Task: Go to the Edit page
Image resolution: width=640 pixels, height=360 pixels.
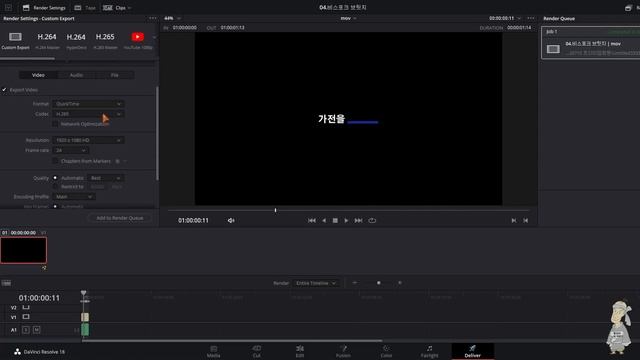Action: point(300,351)
